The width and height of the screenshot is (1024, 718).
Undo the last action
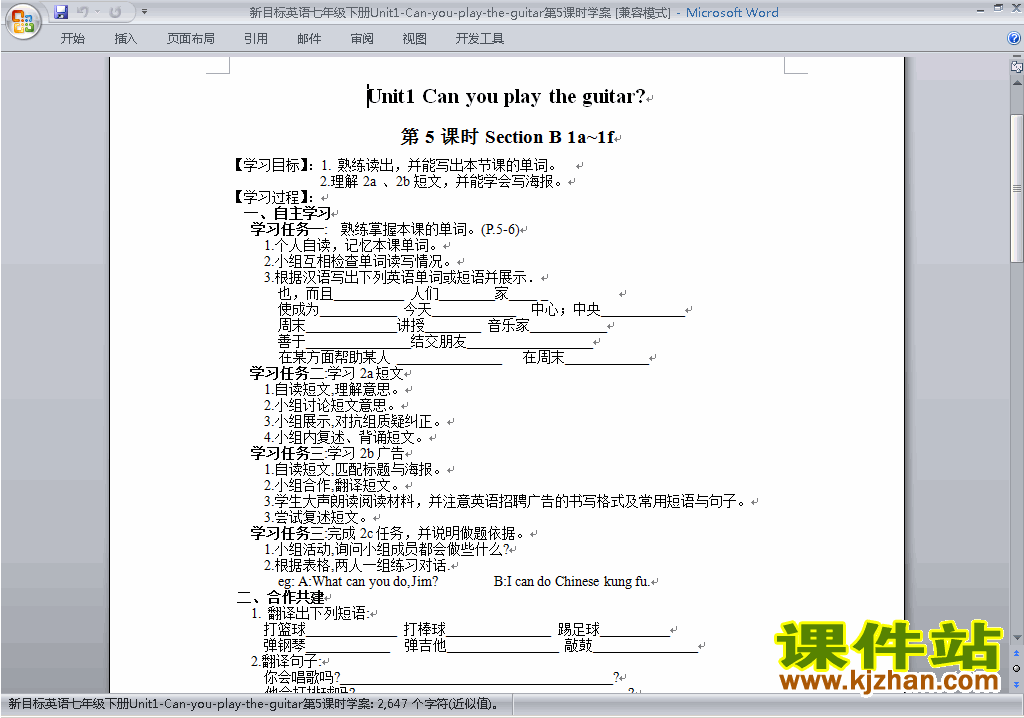point(82,12)
